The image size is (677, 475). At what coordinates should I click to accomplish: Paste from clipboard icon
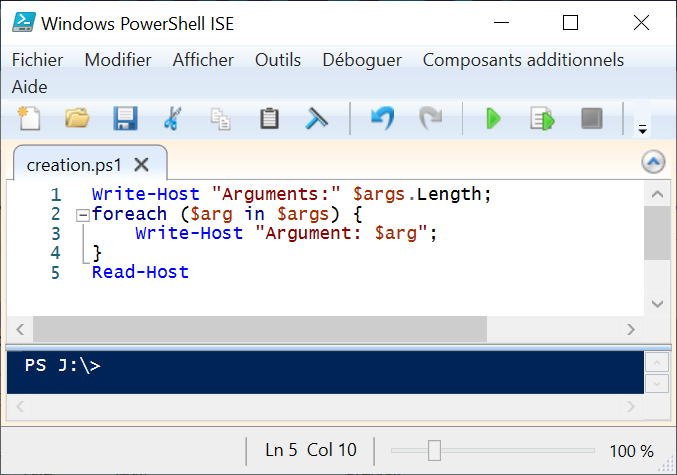coord(269,118)
